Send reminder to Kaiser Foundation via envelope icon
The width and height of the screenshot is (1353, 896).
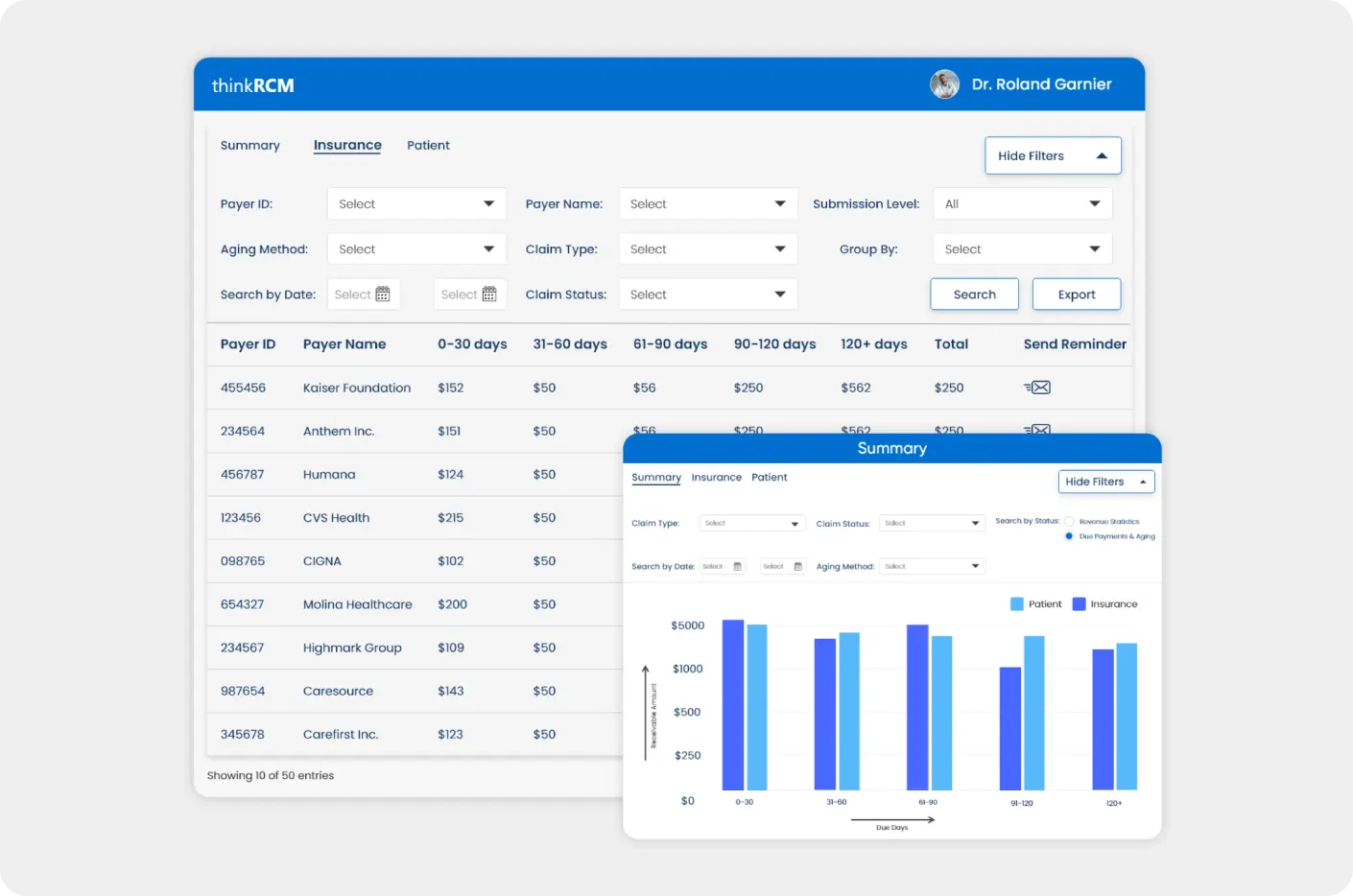coord(1037,388)
